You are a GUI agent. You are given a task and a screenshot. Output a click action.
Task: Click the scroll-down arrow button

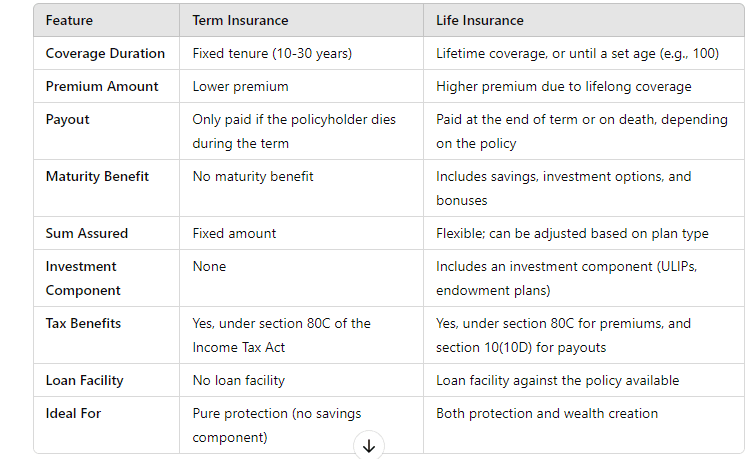point(369,446)
